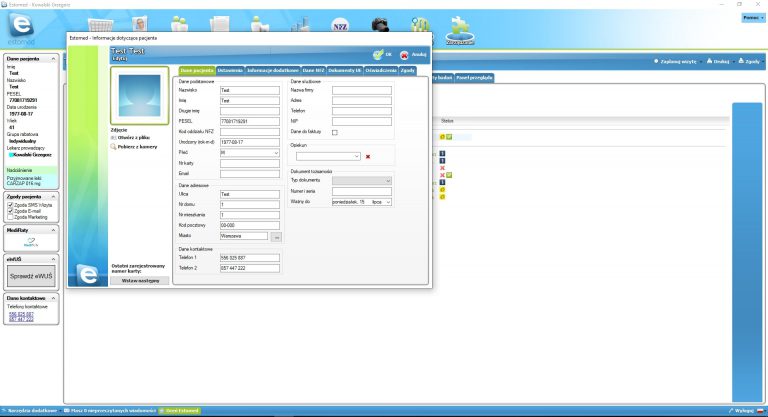
Task: Check the Zgoda Marketing checkbox
Action: click(11, 218)
